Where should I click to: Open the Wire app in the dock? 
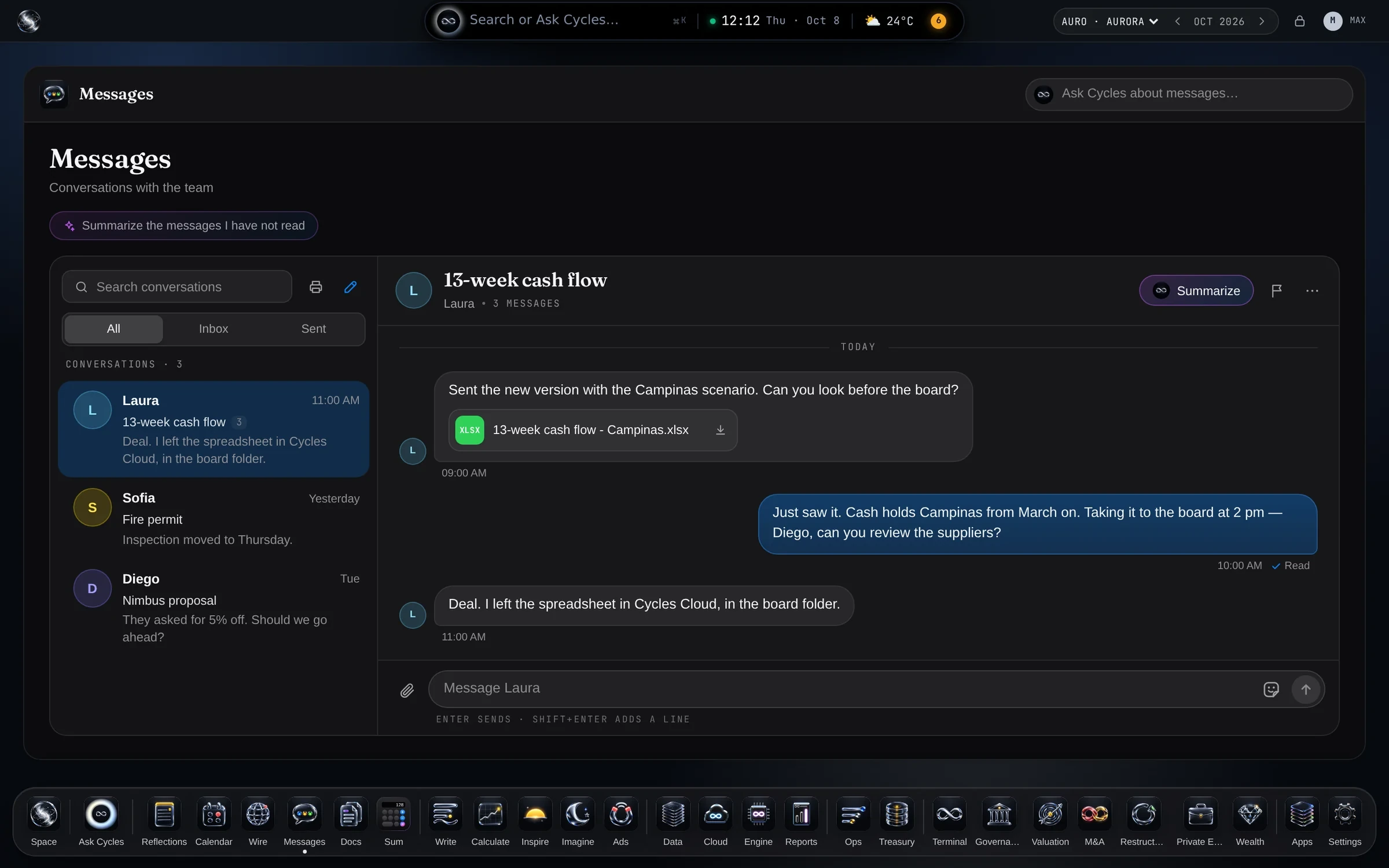pyautogui.click(x=258, y=822)
